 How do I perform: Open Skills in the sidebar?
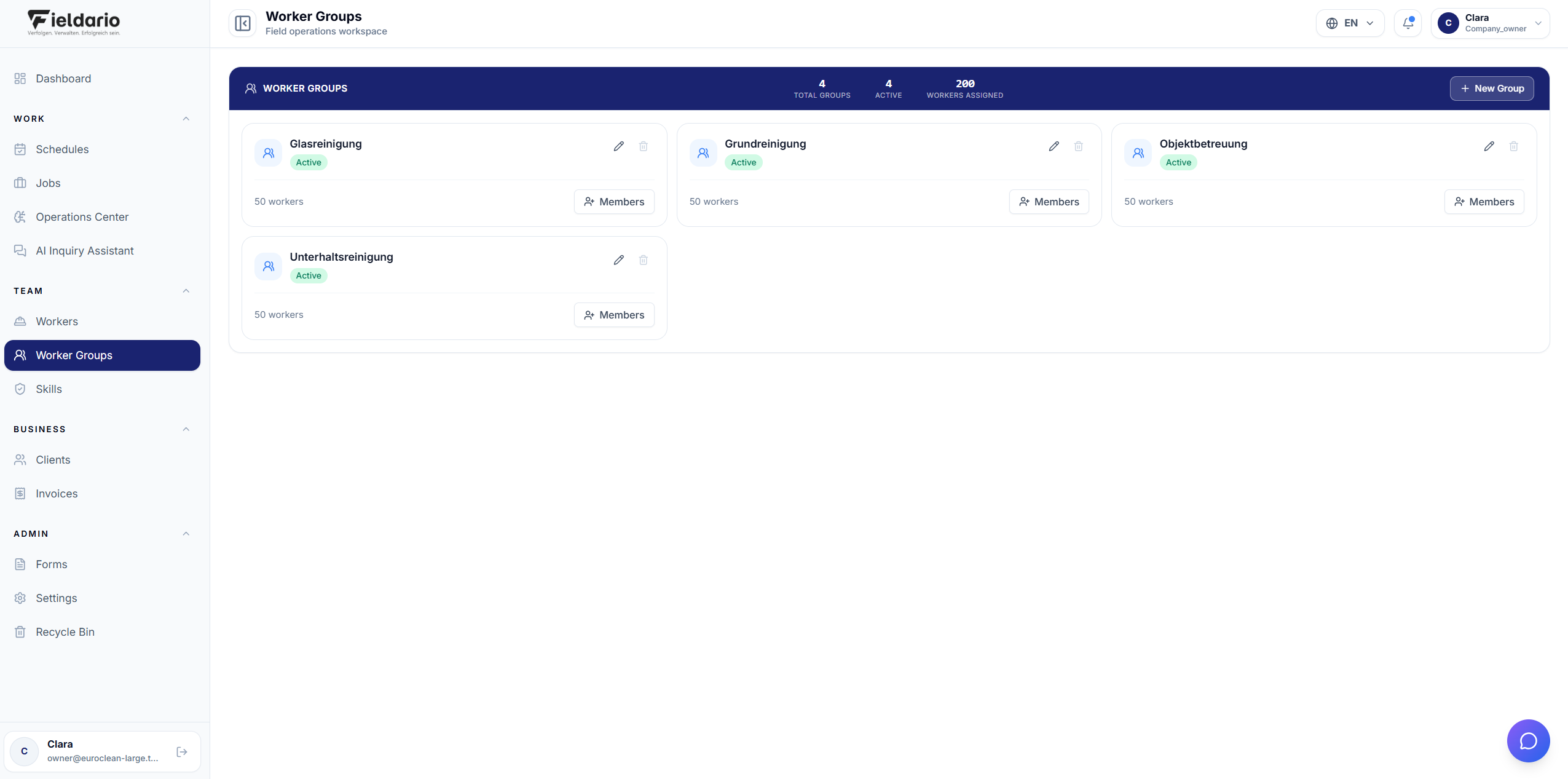click(102, 389)
